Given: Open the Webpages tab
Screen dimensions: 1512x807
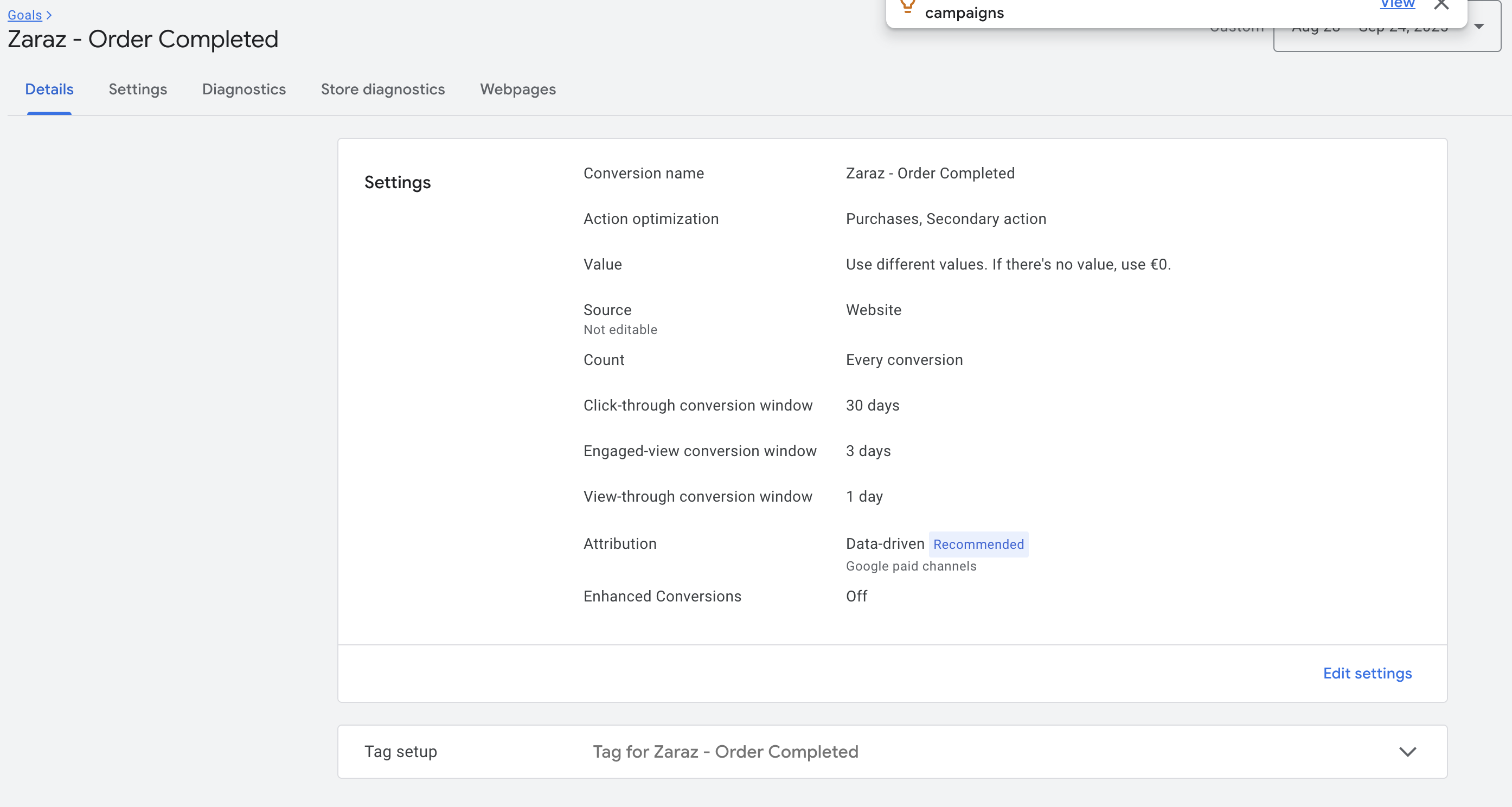Looking at the screenshot, I should 518,89.
